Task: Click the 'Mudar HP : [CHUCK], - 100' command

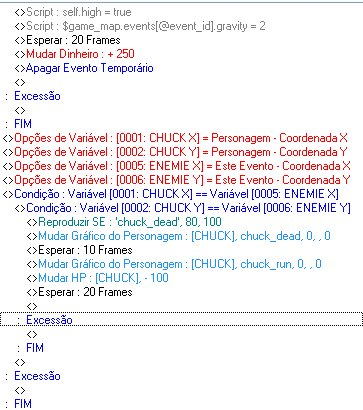Action: (x=98, y=278)
